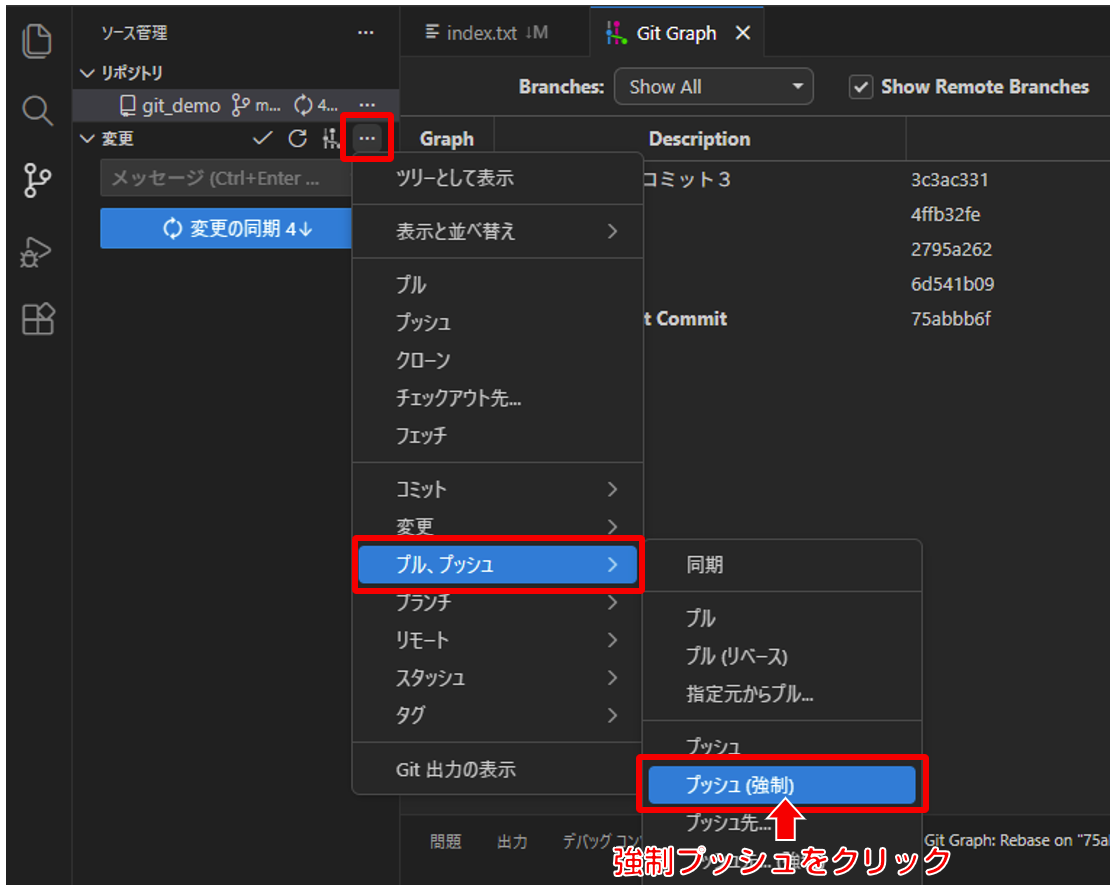
Task: Open the Search view icon
Action: [x=37, y=111]
